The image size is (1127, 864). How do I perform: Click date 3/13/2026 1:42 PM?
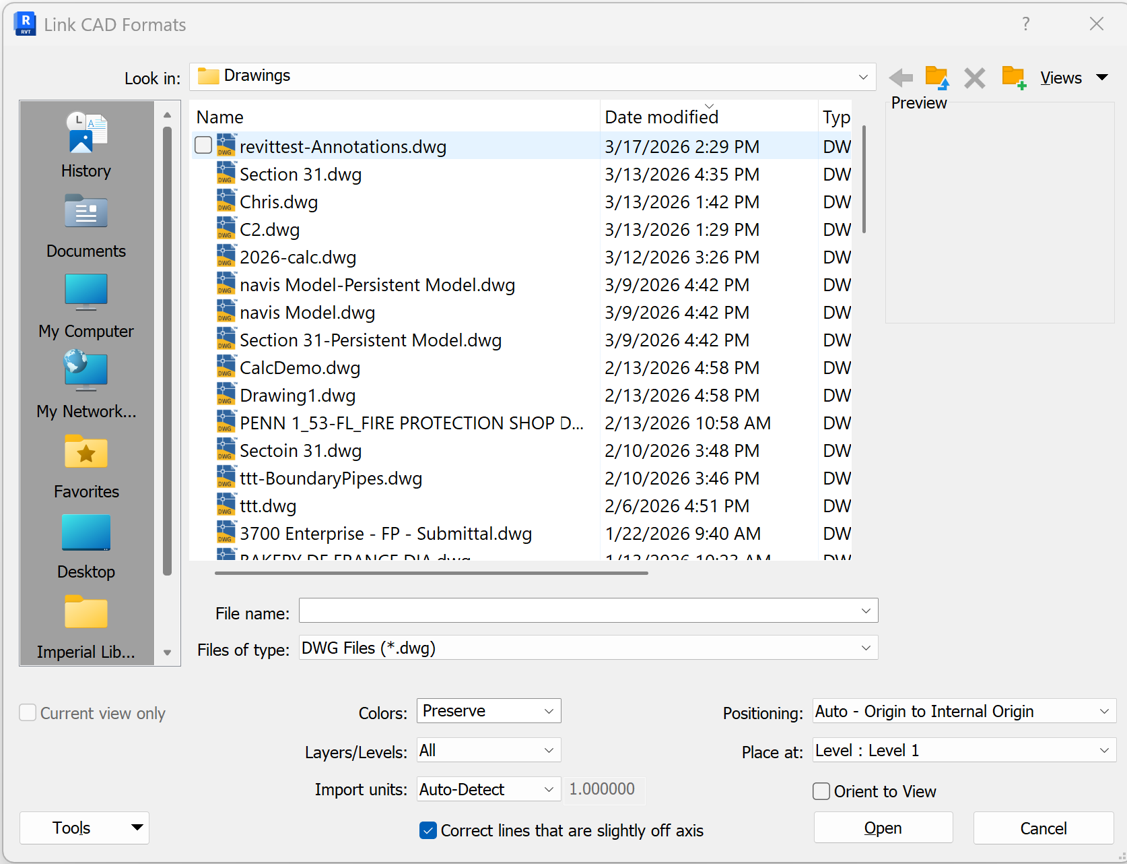click(x=682, y=202)
